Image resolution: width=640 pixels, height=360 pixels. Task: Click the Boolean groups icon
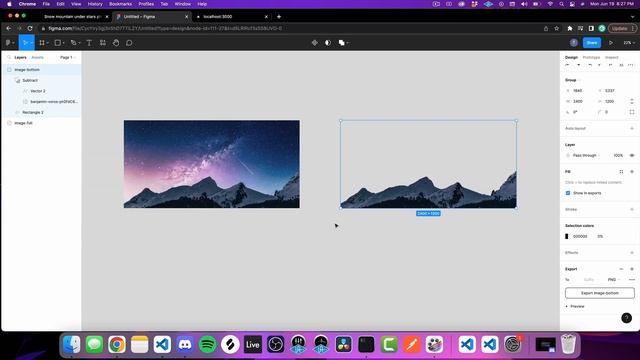(x=341, y=42)
